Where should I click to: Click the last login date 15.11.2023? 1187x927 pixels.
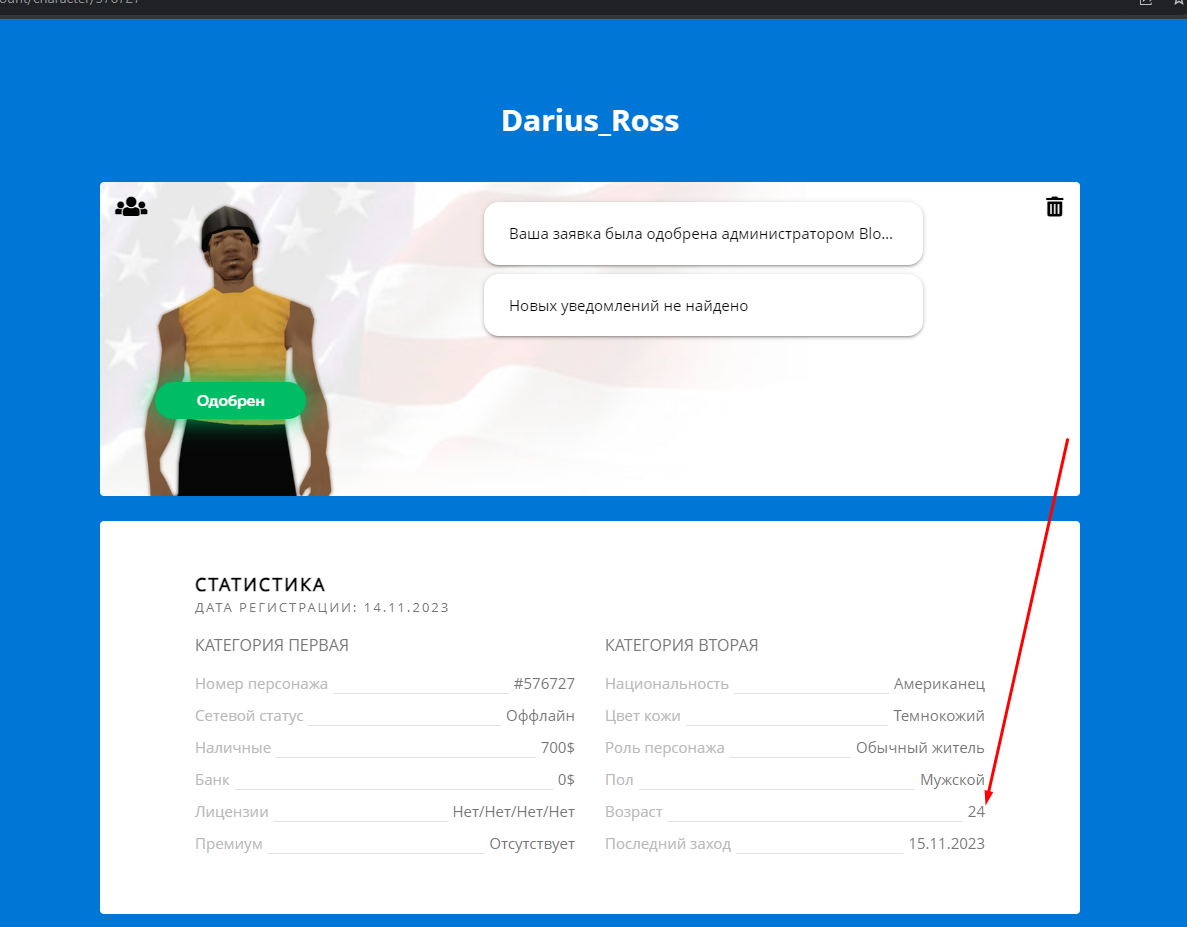(x=946, y=844)
